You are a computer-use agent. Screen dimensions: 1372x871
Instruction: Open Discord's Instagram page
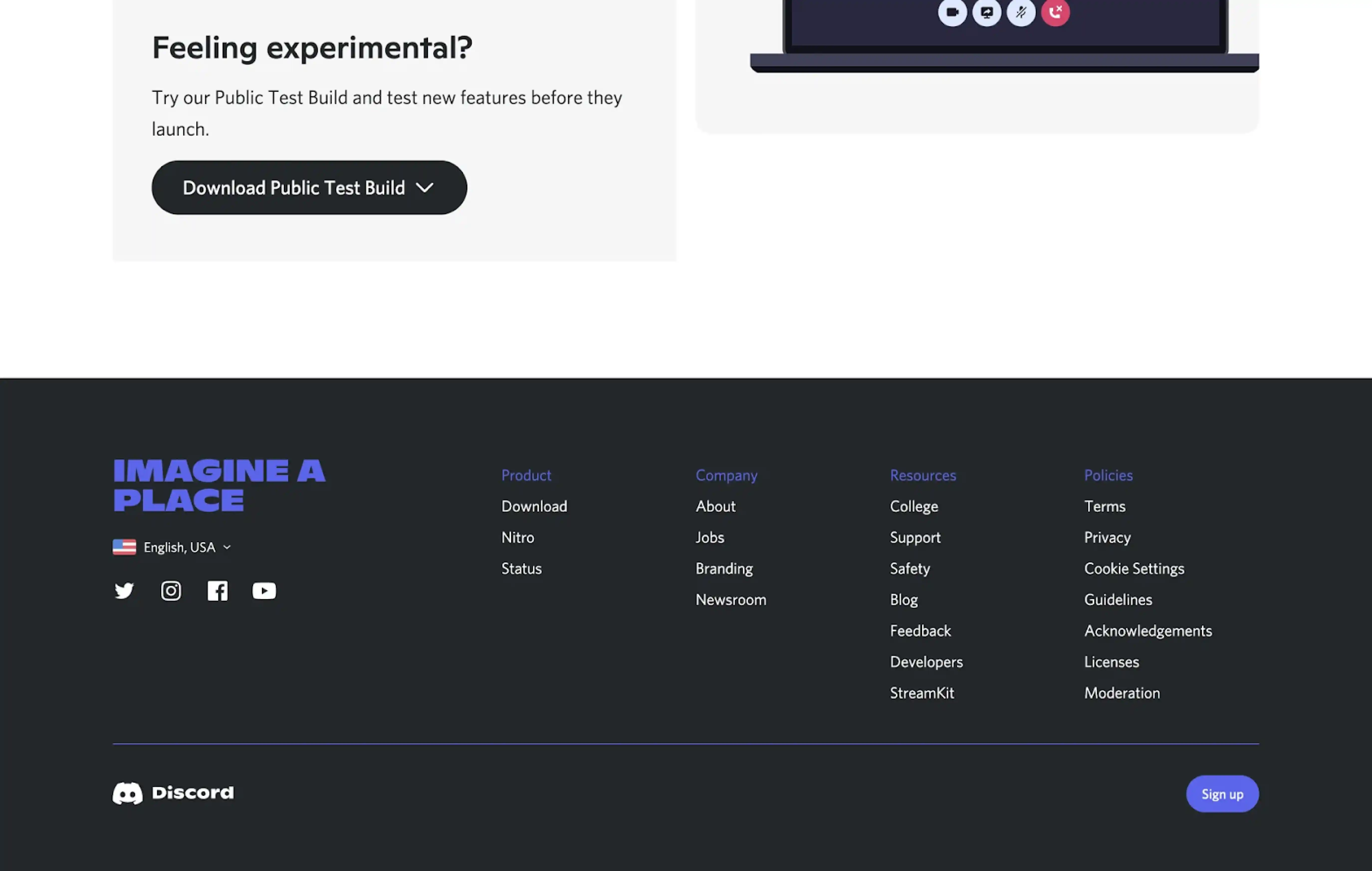[170, 591]
